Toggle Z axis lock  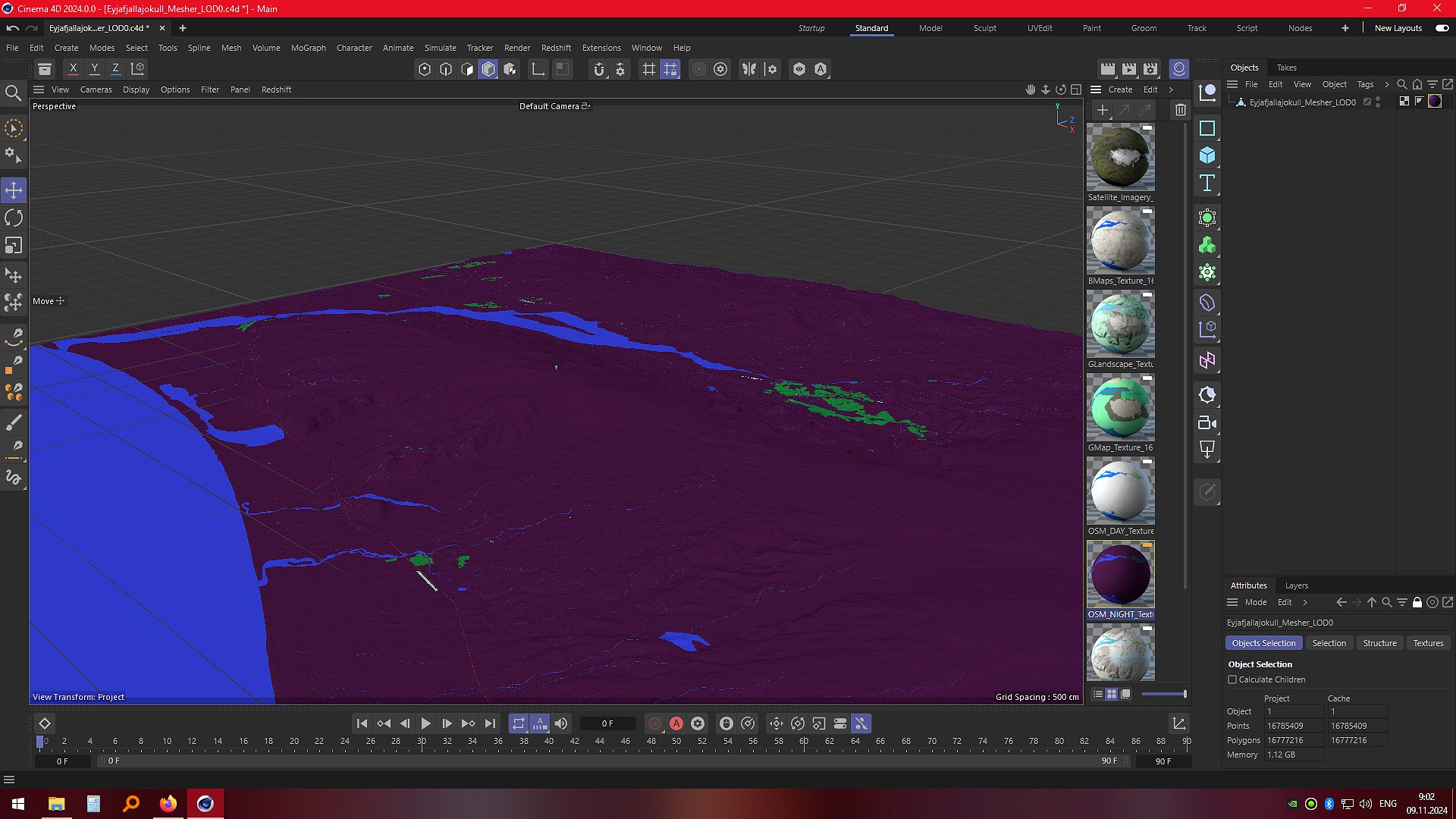tap(115, 69)
